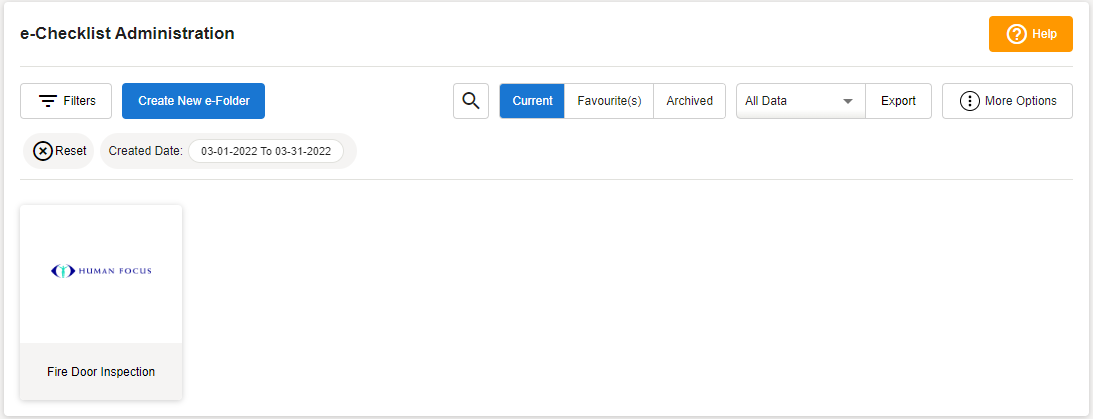Click Create New e-Folder button
This screenshot has height=419, width=1093.
(193, 101)
